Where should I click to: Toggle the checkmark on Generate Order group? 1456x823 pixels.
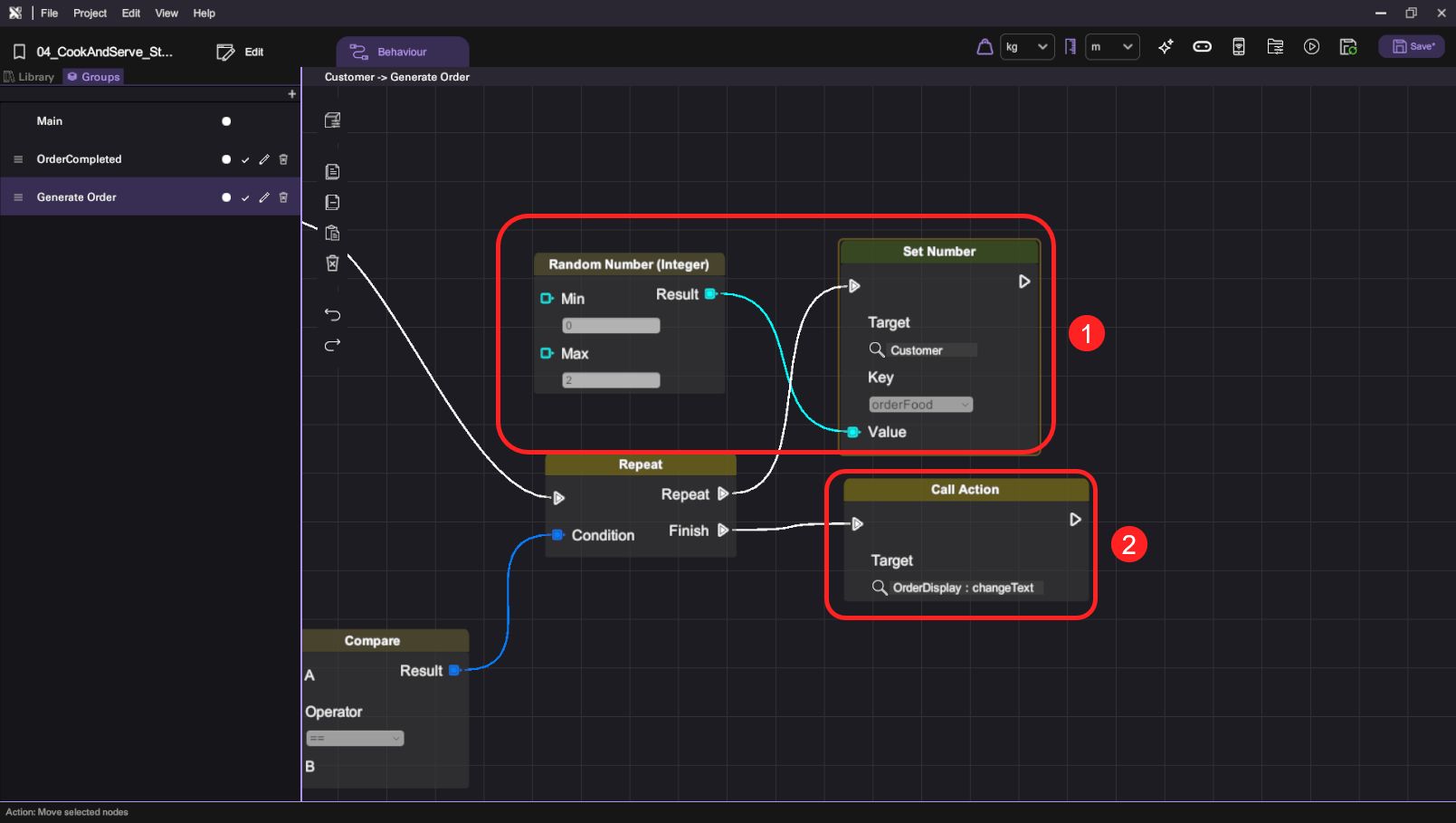tap(245, 197)
